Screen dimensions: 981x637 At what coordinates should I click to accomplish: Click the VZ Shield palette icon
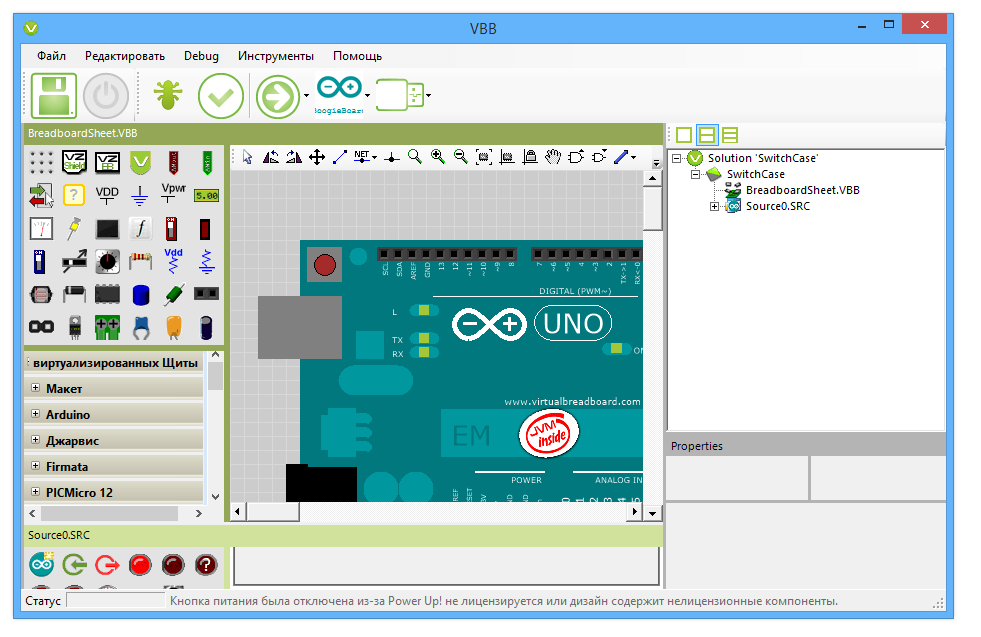(74, 162)
